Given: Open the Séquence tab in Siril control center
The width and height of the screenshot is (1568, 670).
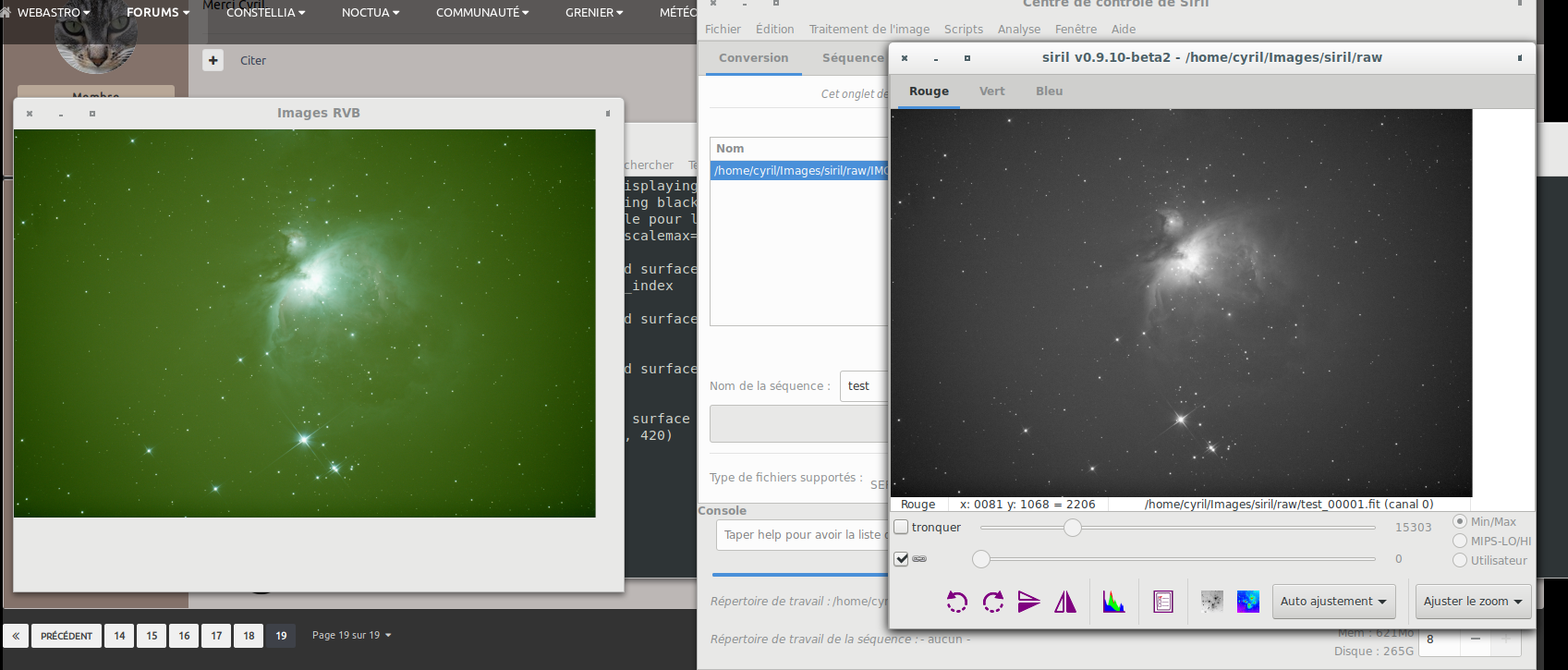Looking at the screenshot, I should click(x=853, y=58).
